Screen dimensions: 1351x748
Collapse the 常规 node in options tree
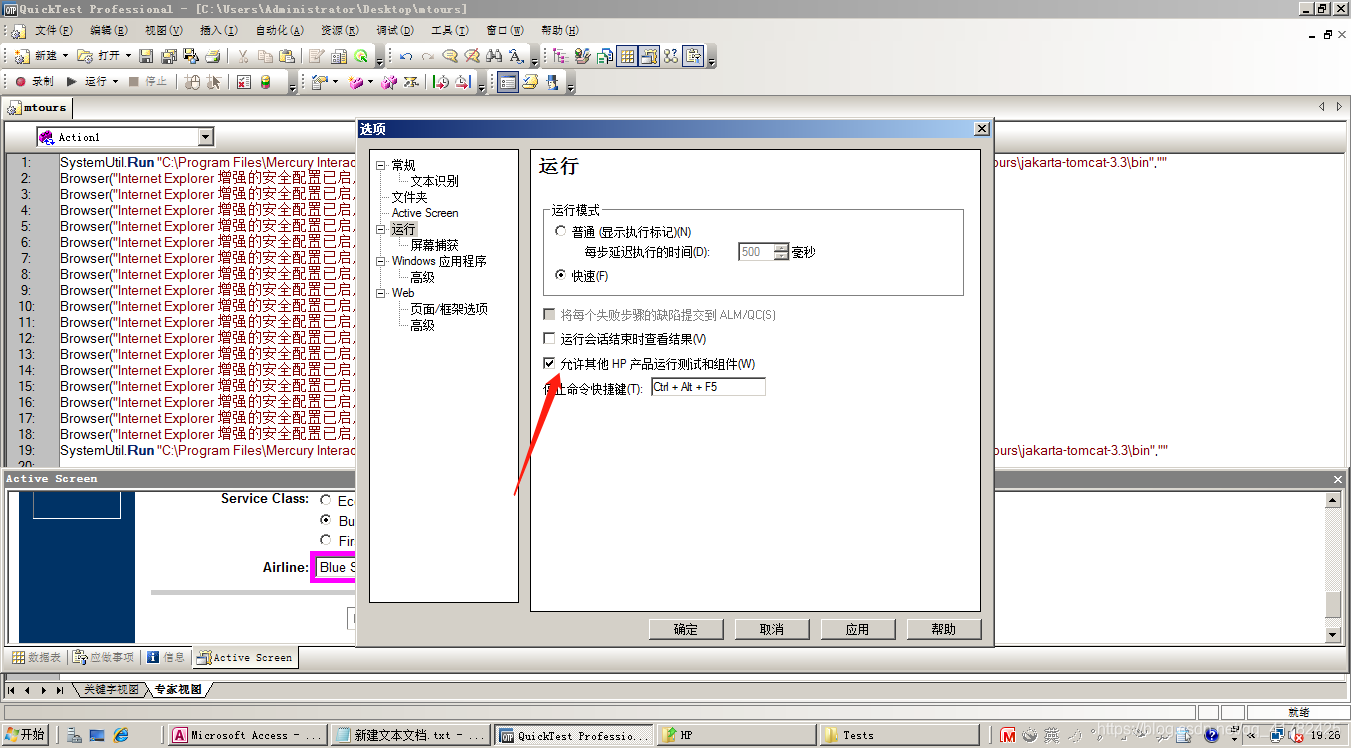[x=380, y=165]
